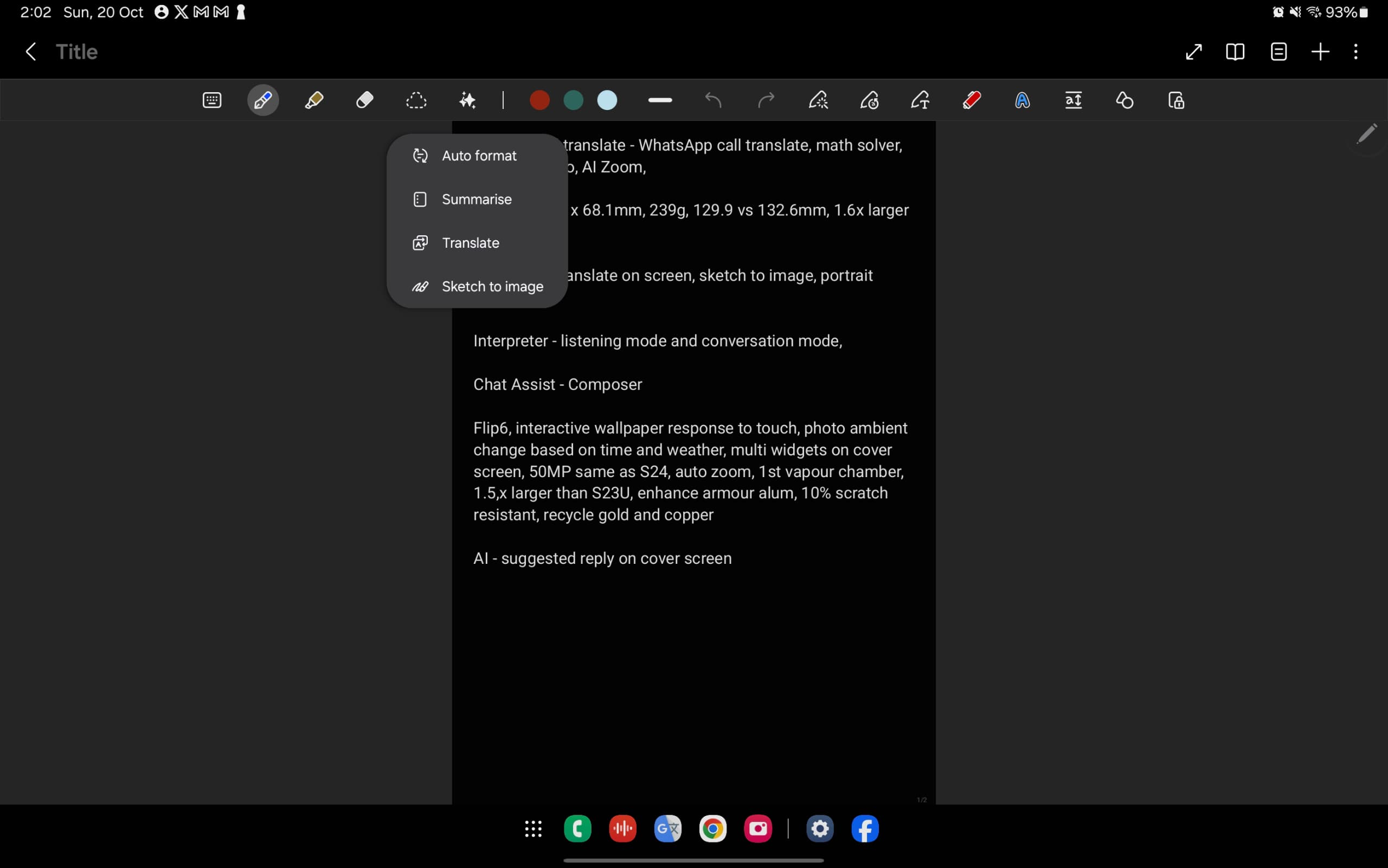Toggle the keyboard input mode
Image resolution: width=1388 pixels, height=868 pixels.
coord(212,100)
